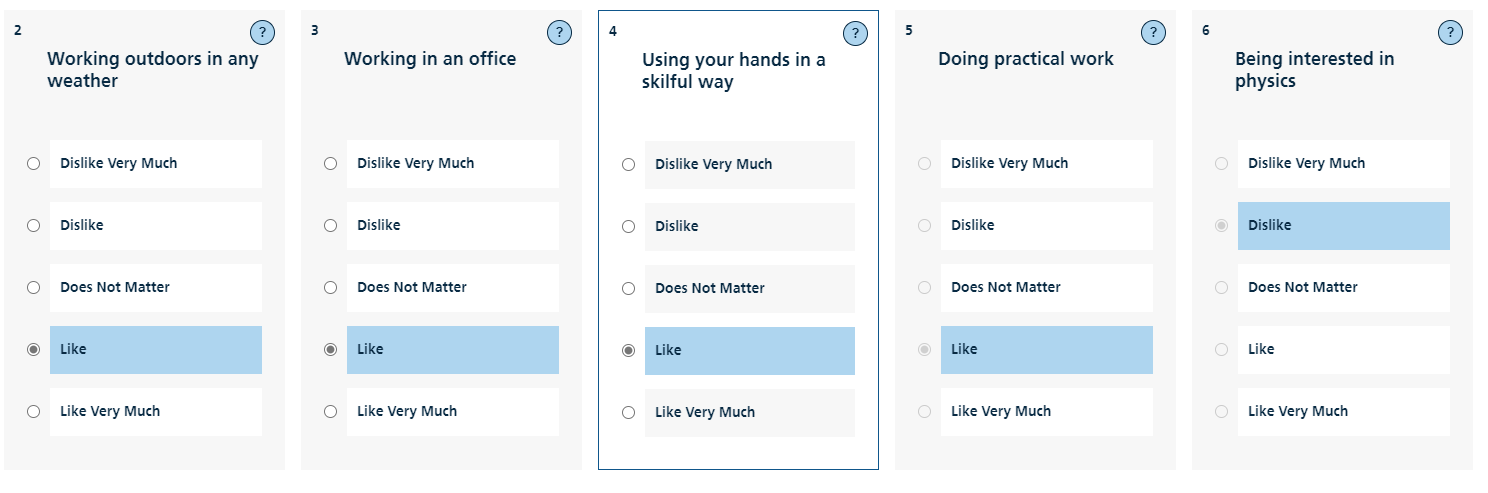View help for 'Being interested in physics'
Image resolution: width=1488 pixels, height=493 pixels.
[1450, 33]
